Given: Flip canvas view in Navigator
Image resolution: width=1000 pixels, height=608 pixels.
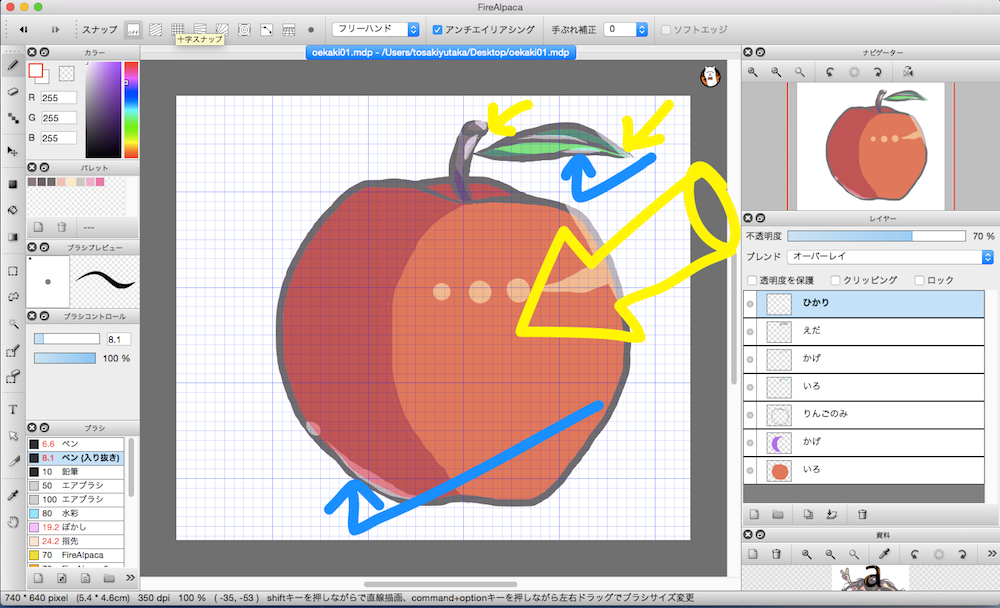Looking at the screenshot, I should tap(908, 72).
